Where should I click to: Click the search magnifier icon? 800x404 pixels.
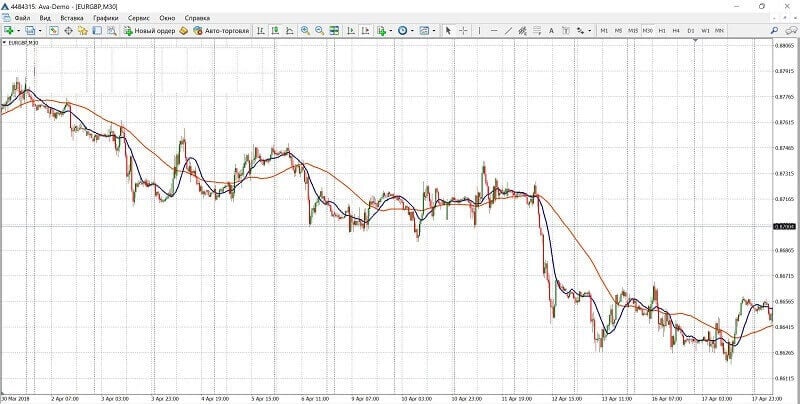click(774, 31)
